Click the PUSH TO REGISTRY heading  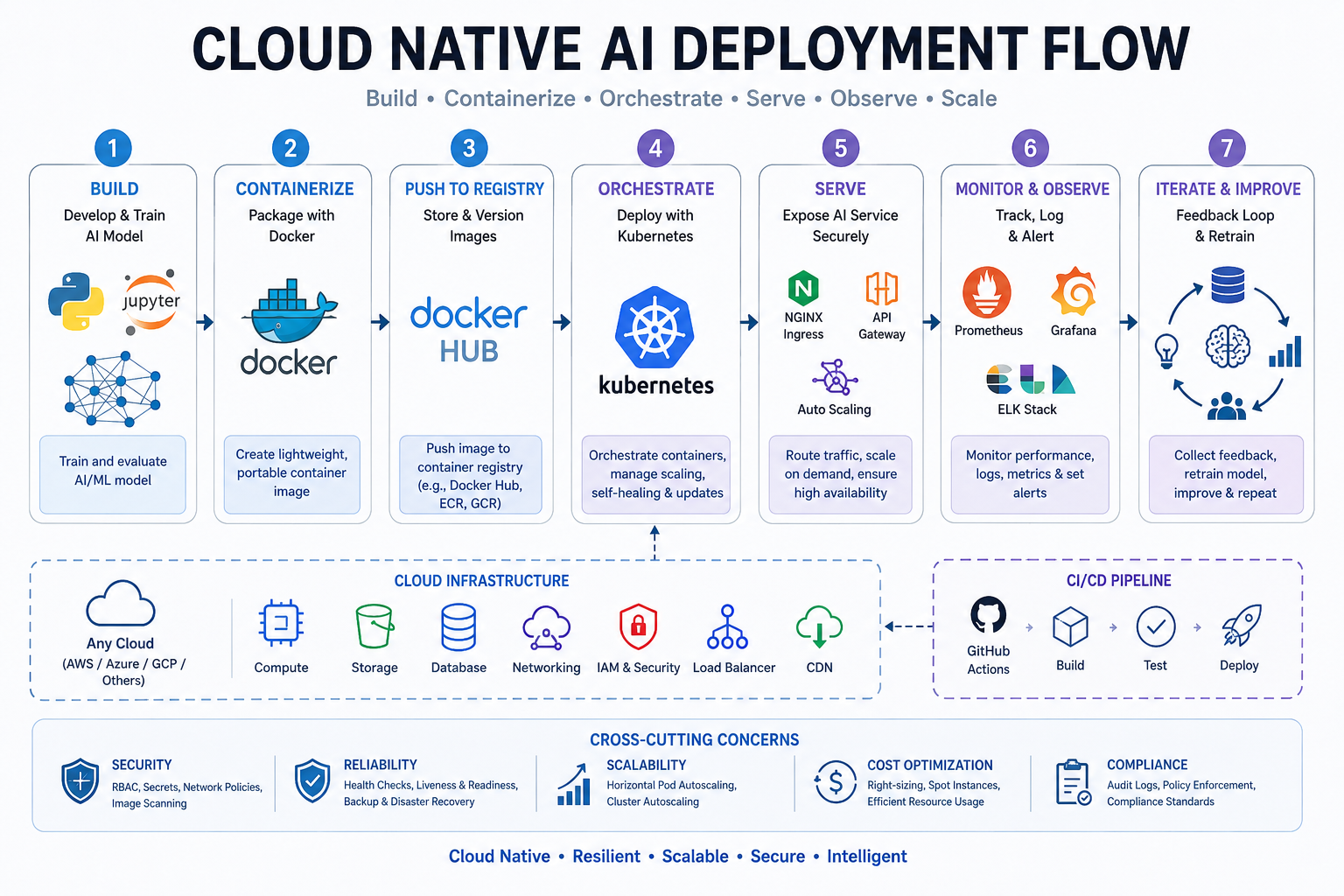pyautogui.click(x=474, y=189)
